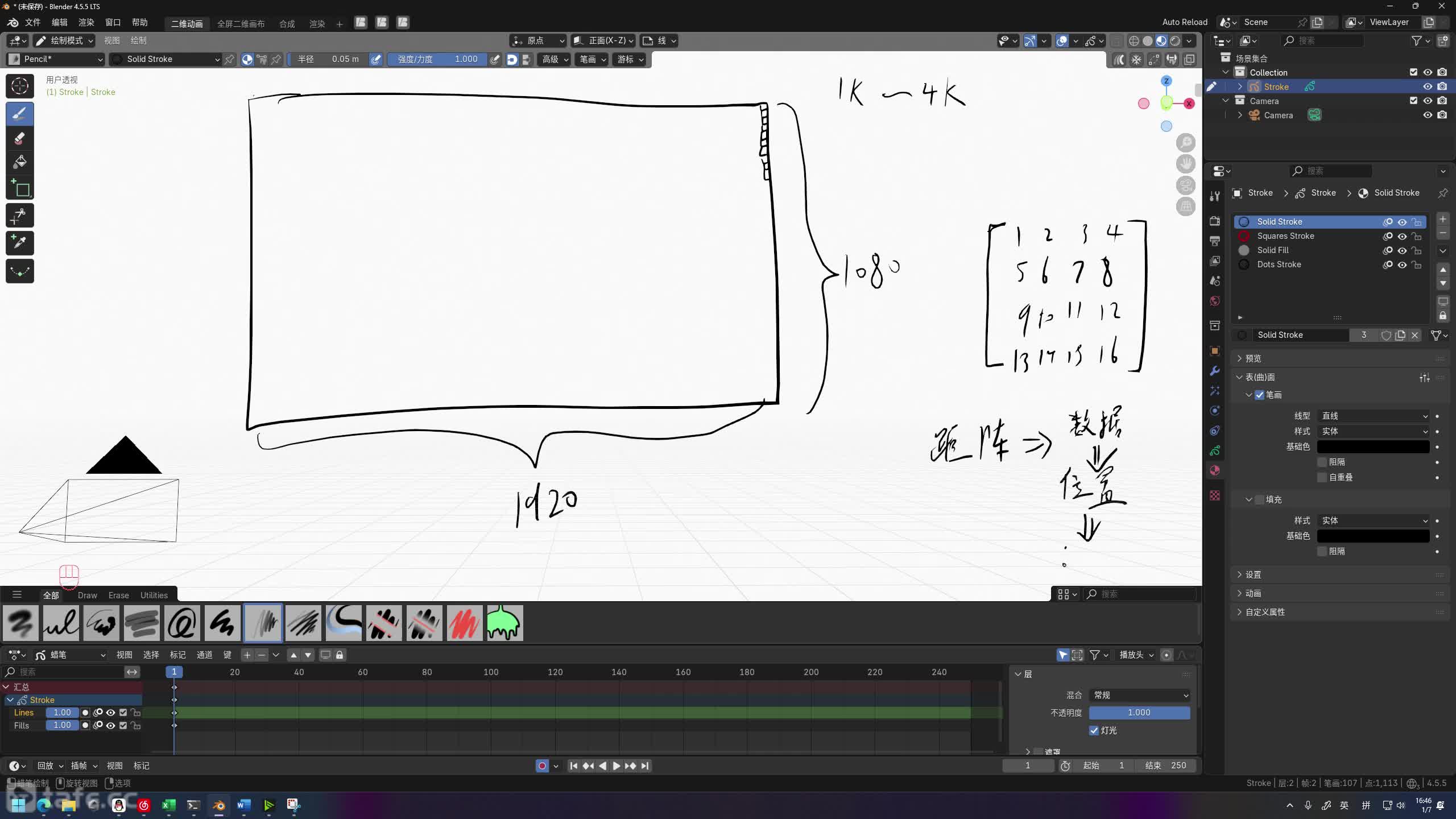Select the Squares Stroke material

pos(1285,236)
